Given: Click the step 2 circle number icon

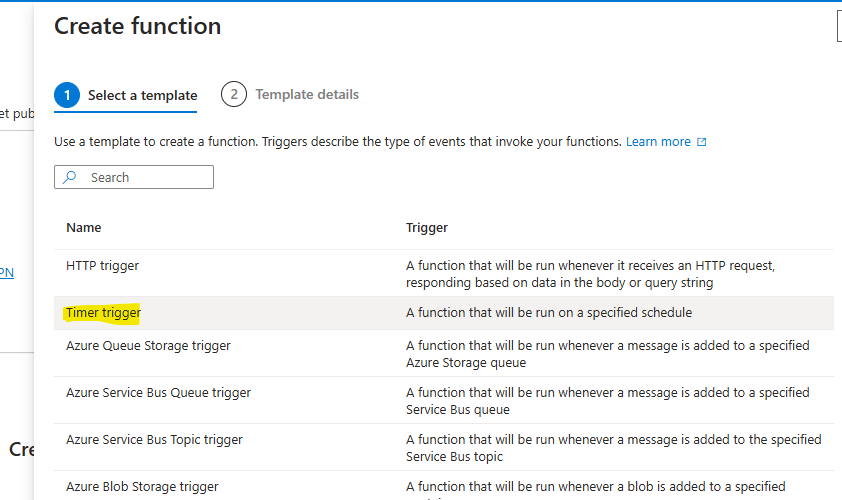Looking at the screenshot, I should coord(233,95).
